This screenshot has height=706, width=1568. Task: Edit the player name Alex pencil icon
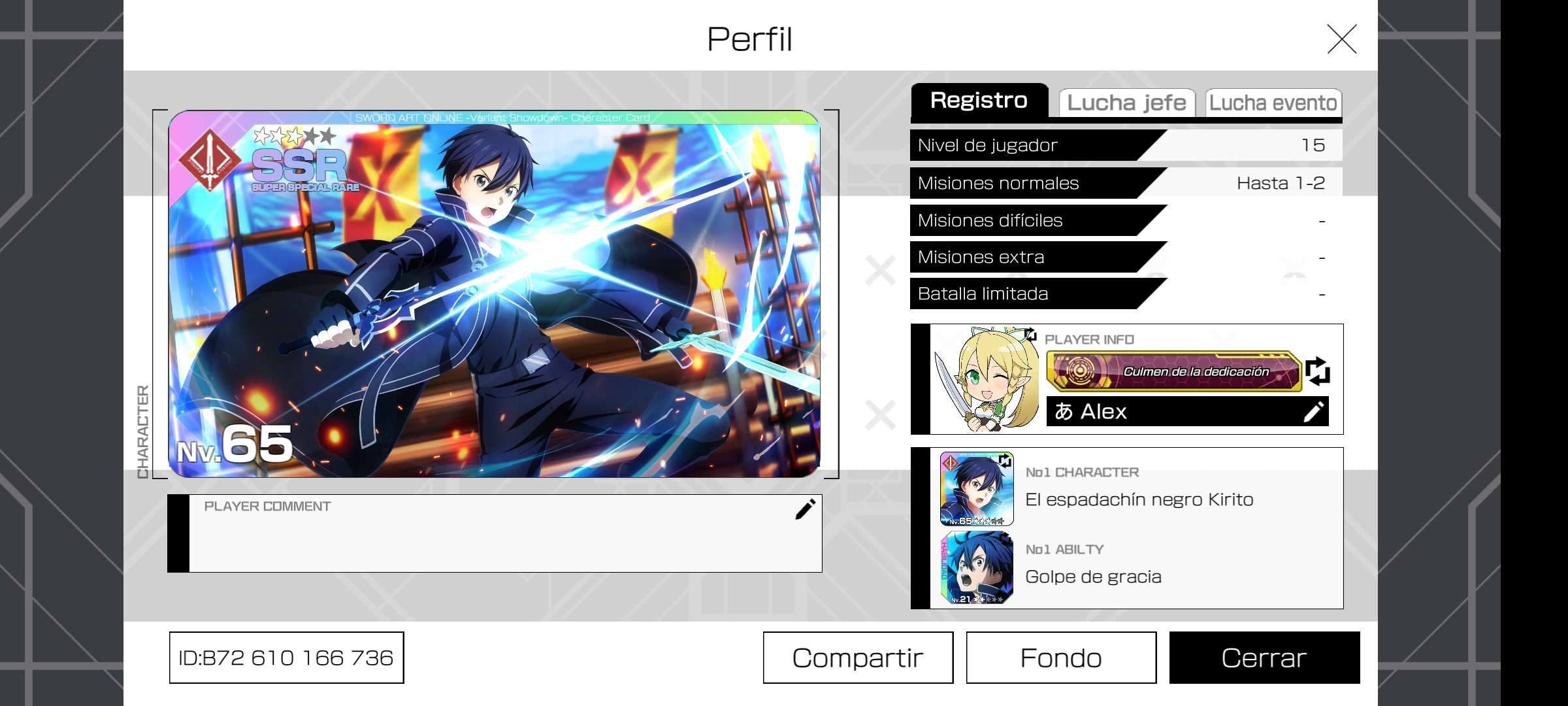[x=1313, y=411]
